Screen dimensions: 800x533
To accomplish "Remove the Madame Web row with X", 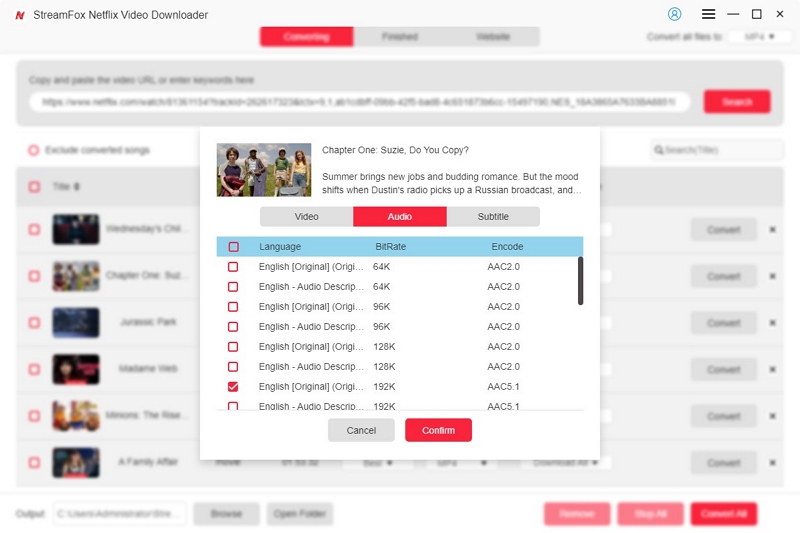I will pyautogui.click(x=772, y=369).
